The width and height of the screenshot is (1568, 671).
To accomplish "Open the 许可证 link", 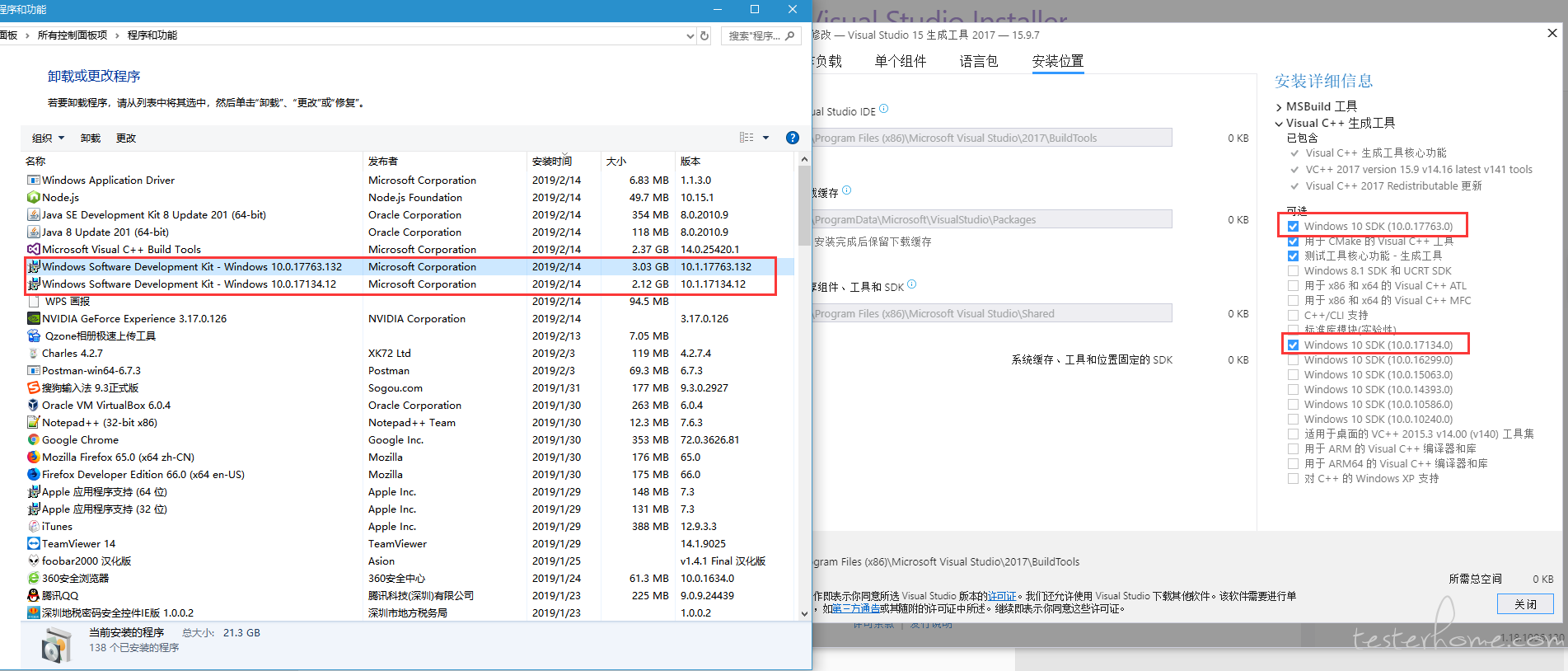I will click(x=1002, y=596).
